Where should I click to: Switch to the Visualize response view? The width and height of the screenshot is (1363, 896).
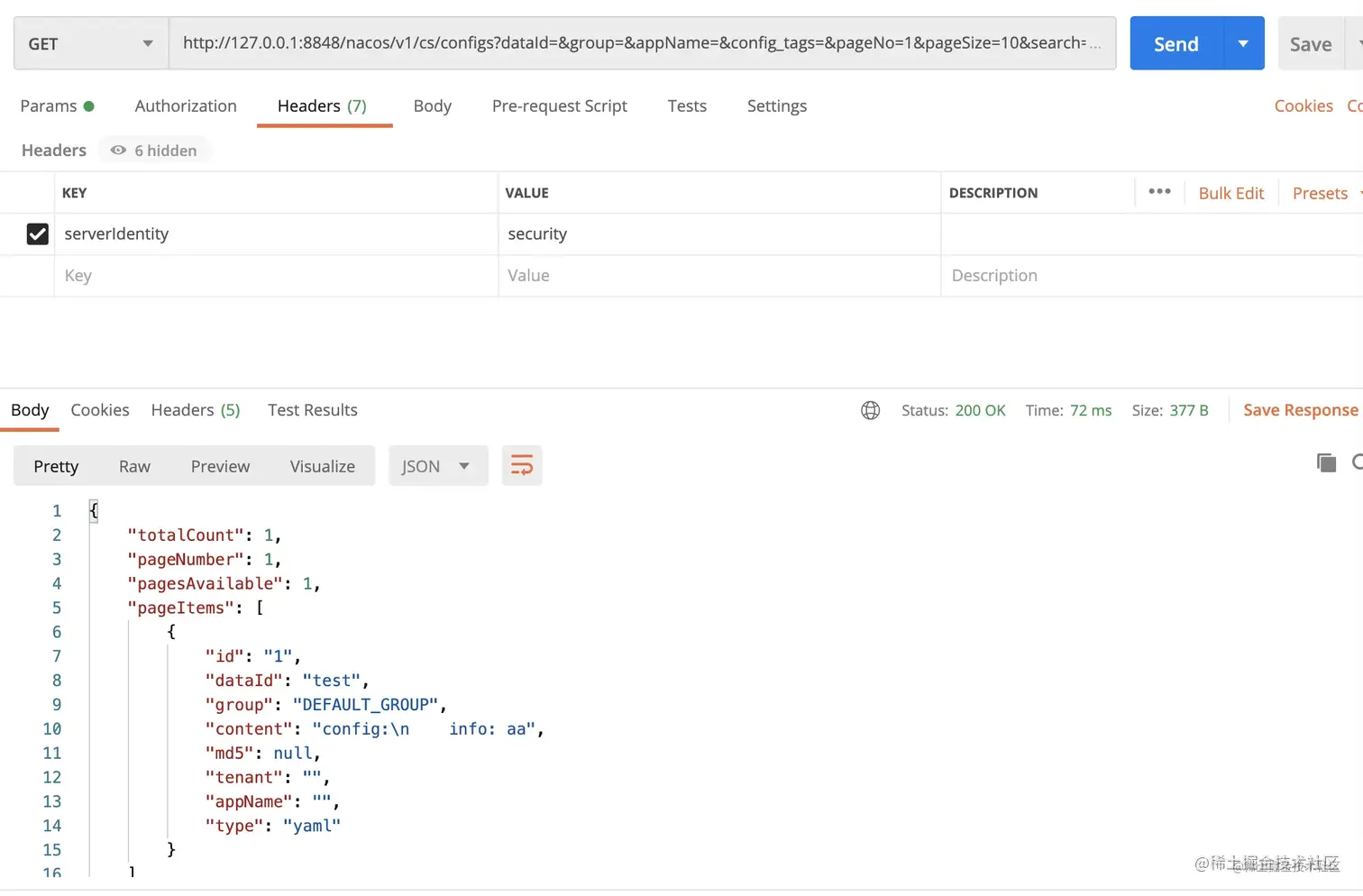point(322,466)
